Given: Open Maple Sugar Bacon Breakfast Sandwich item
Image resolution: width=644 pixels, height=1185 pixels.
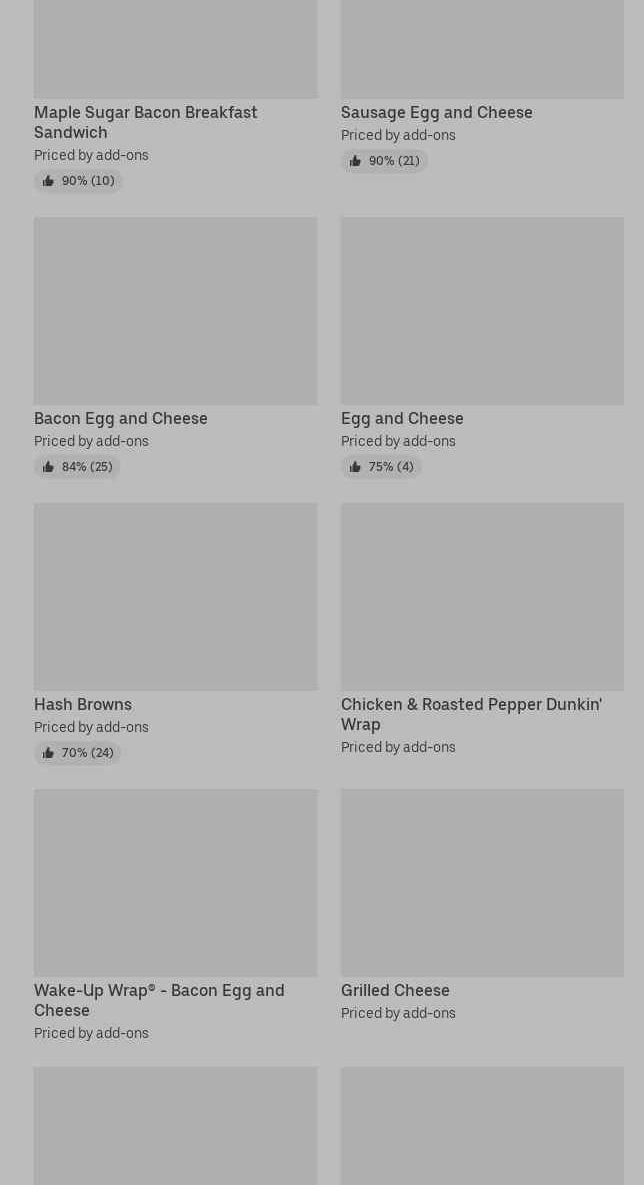Looking at the screenshot, I should pyautogui.click(x=145, y=122).
